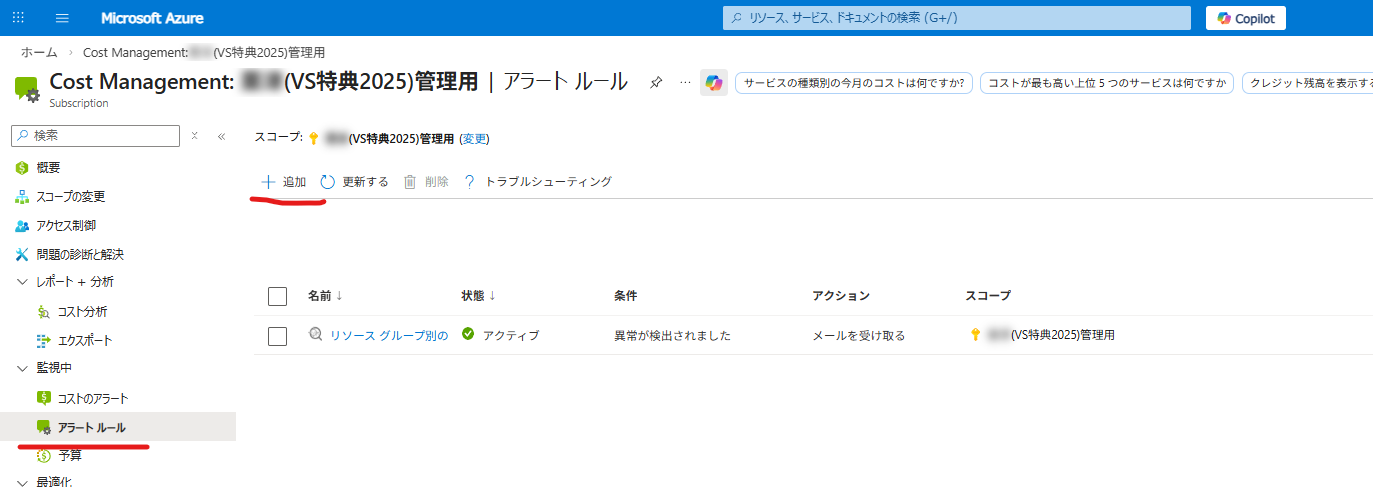1373x487 pixels.
Task: Click the アクション column header
Action: click(841, 296)
